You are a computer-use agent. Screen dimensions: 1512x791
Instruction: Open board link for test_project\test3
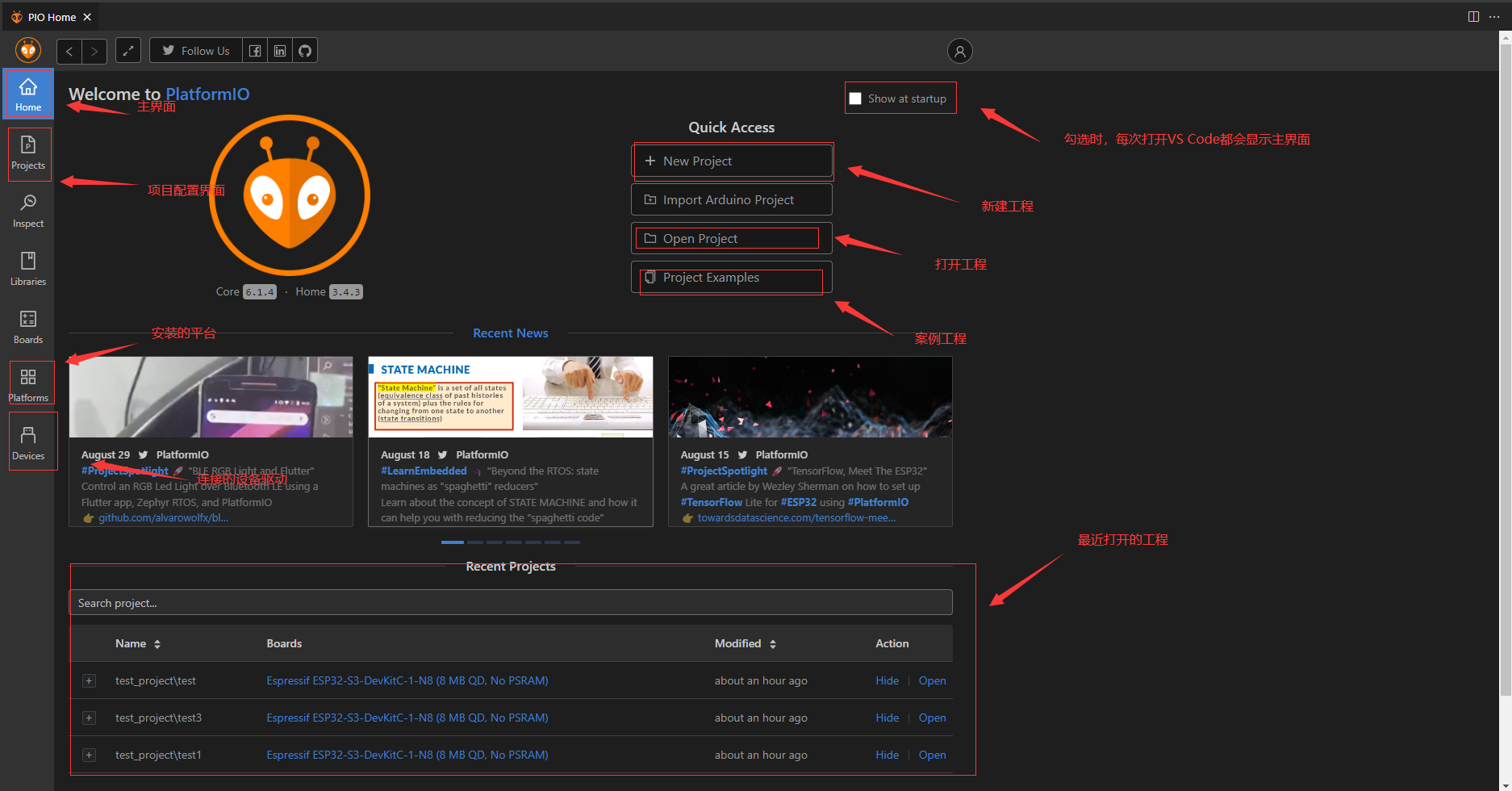pos(407,718)
